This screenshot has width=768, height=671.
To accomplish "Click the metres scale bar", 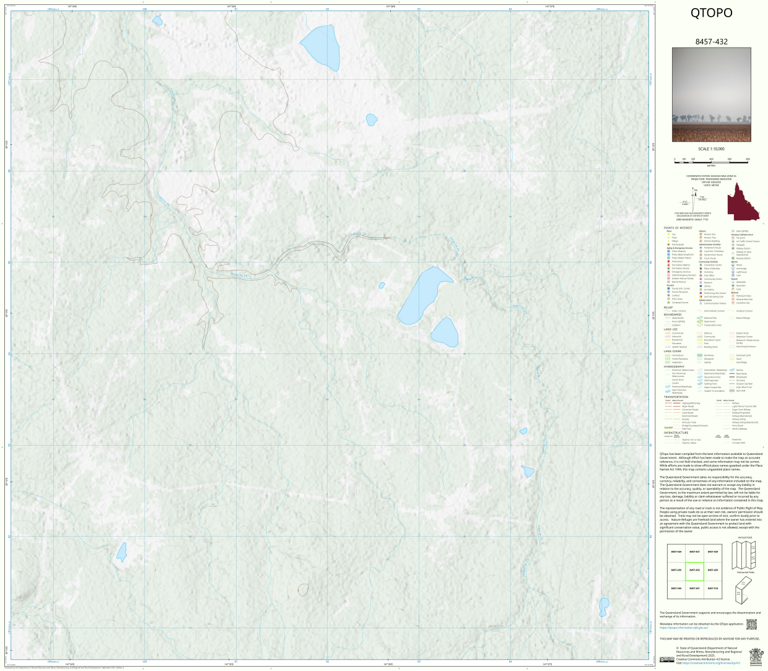I will (711, 160).
